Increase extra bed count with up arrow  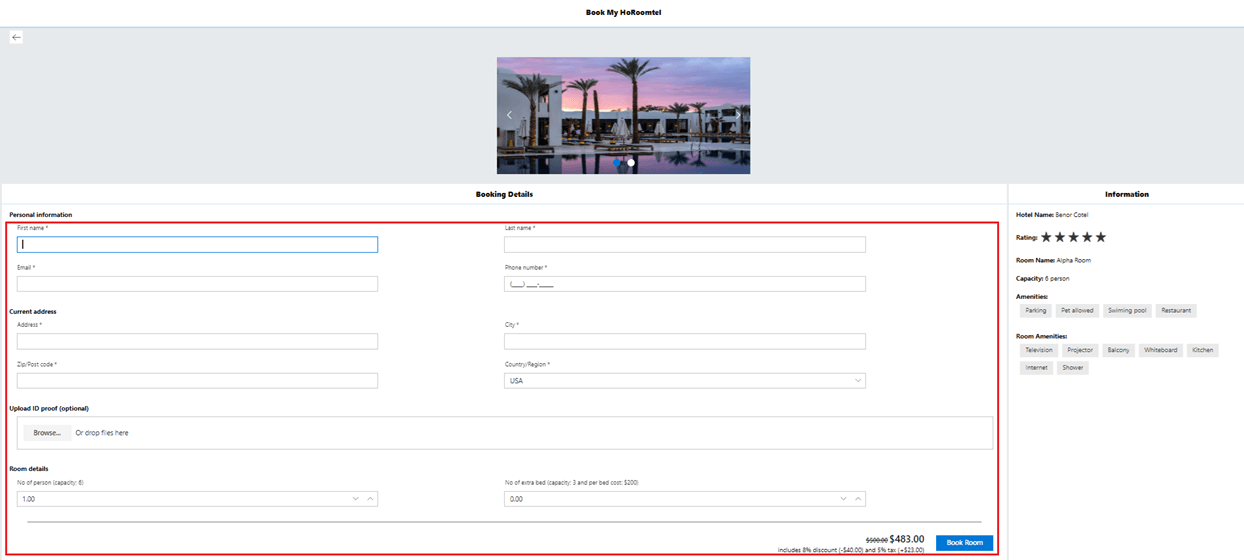pyautogui.click(x=857, y=499)
